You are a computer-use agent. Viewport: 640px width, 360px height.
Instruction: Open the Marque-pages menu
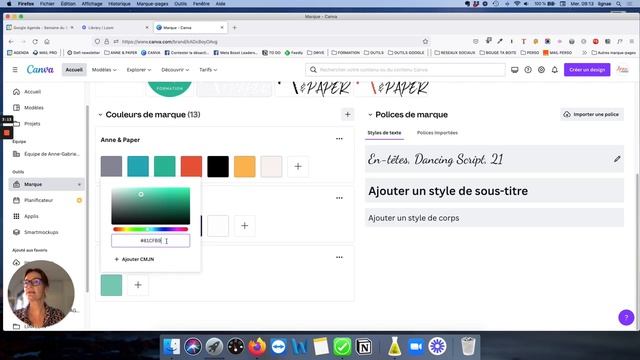point(152,4)
